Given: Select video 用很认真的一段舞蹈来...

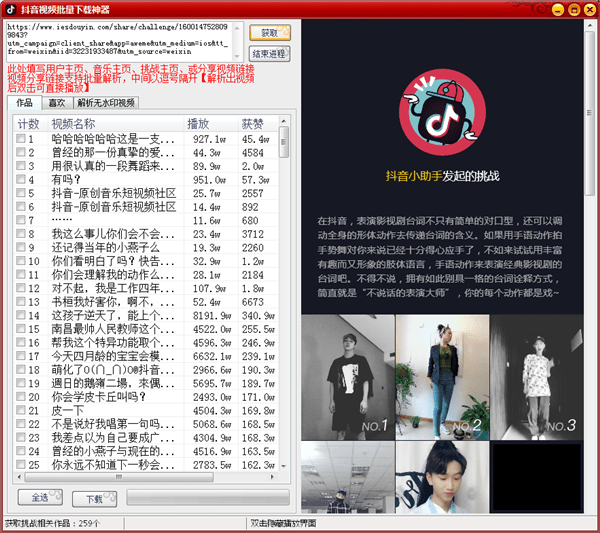Looking at the screenshot, I should (x=113, y=166).
